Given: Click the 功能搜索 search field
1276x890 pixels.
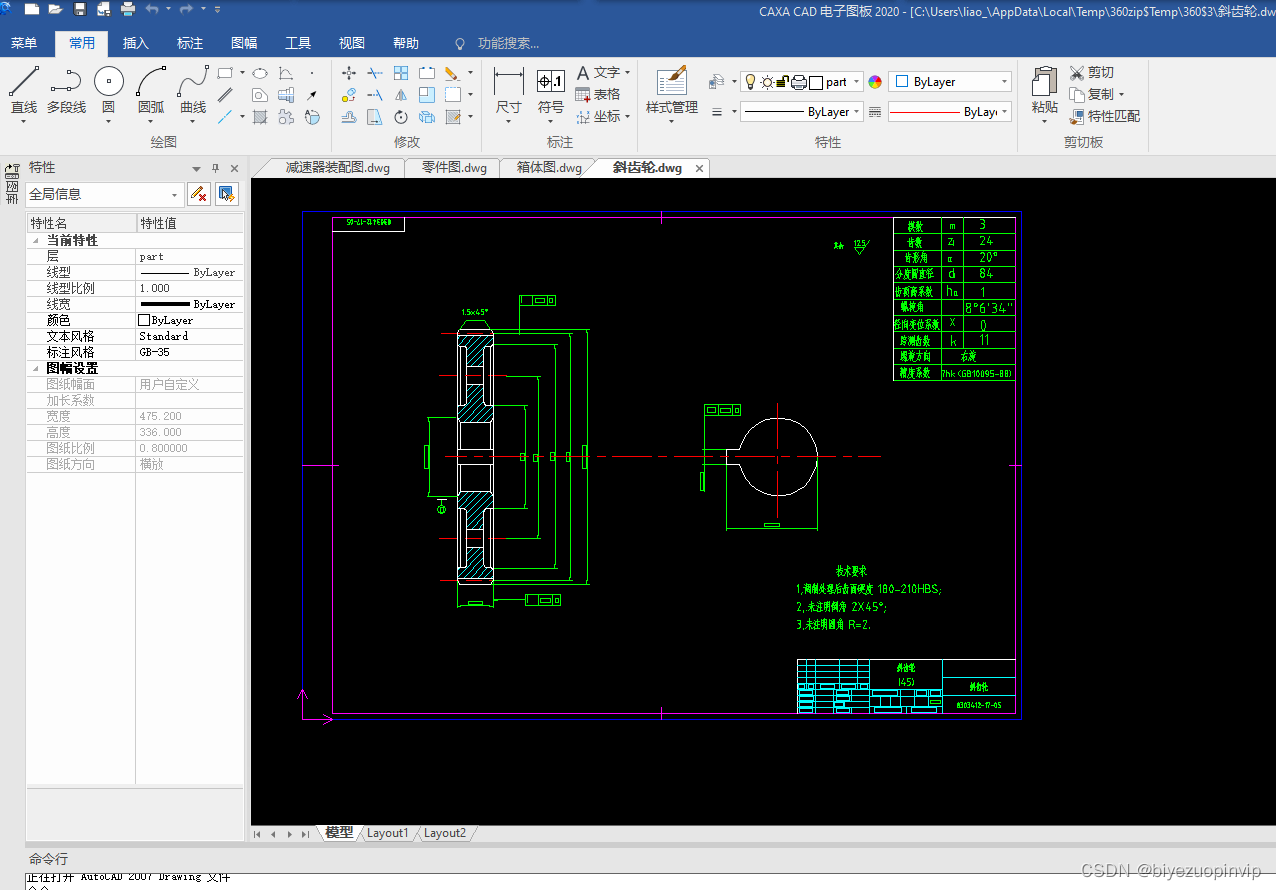Looking at the screenshot, I should (x=508, y=44).
